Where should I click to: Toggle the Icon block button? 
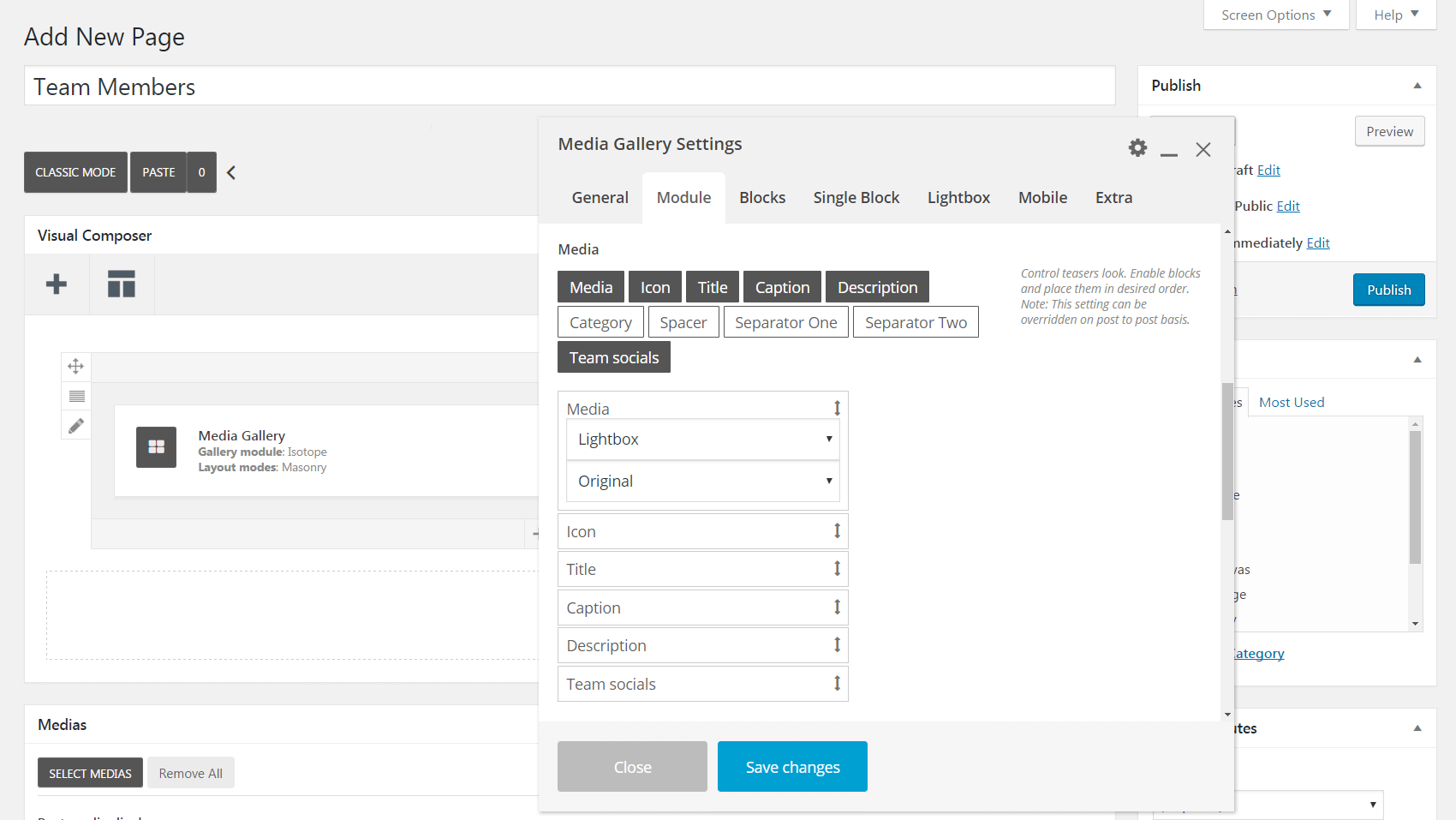(x=655, y=287)
